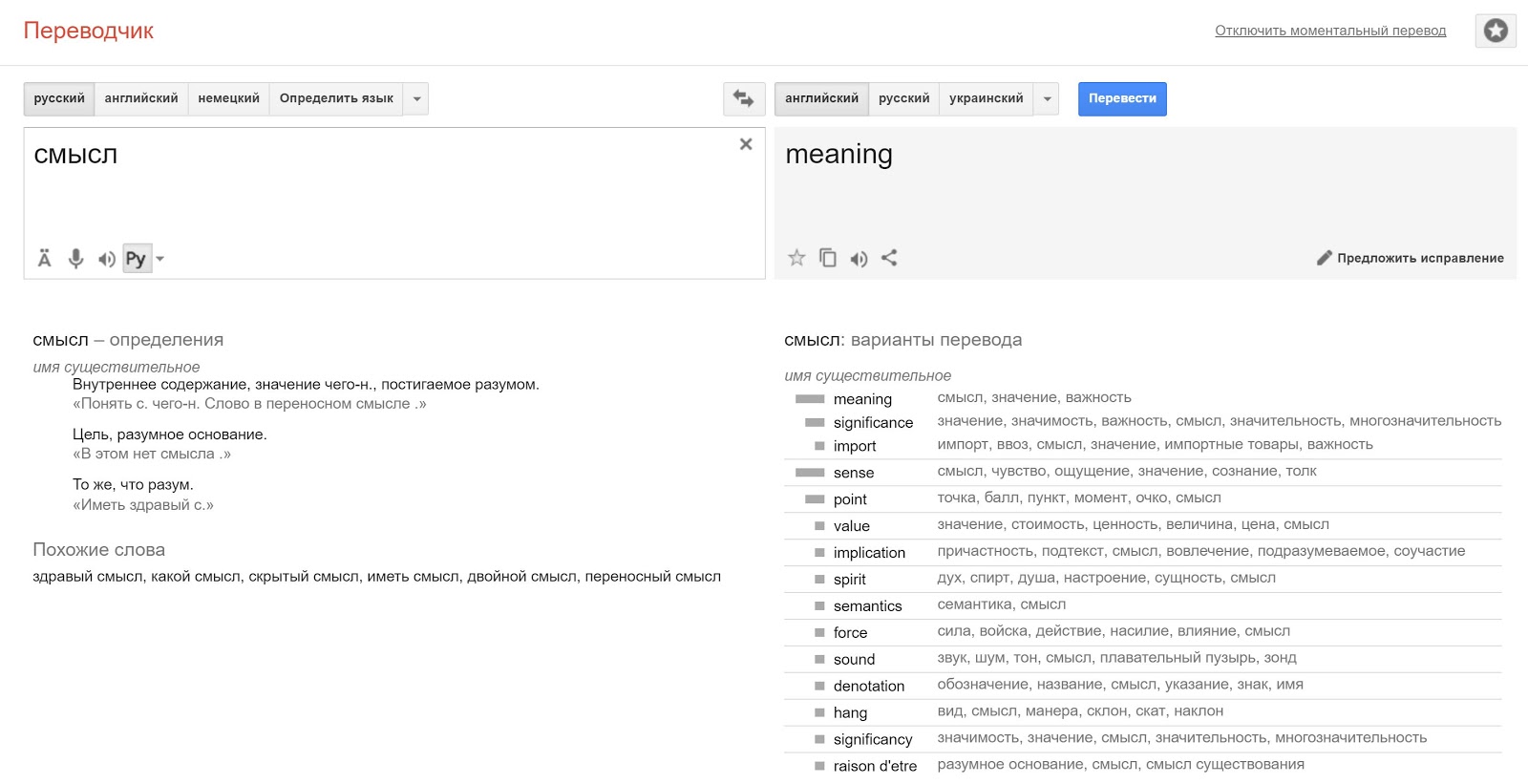Click the Перевести button
Image resolution: width=1528 pixels, height=784 pixels.
[1122, 98]
